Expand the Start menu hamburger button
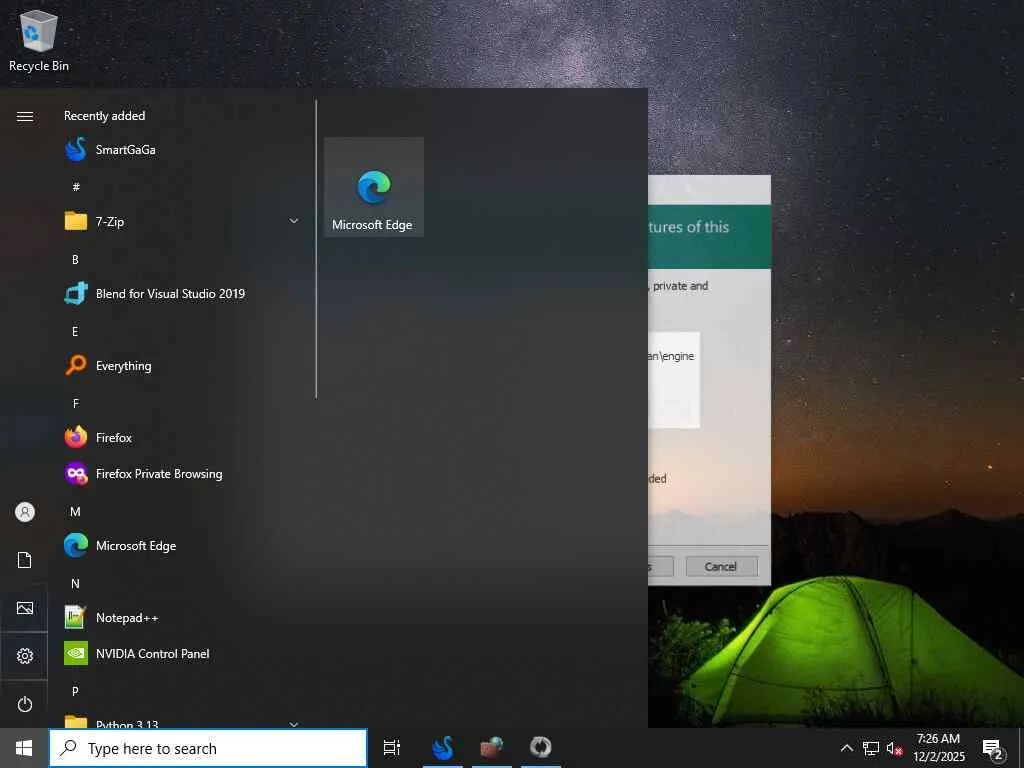 [x=25, y=116]
